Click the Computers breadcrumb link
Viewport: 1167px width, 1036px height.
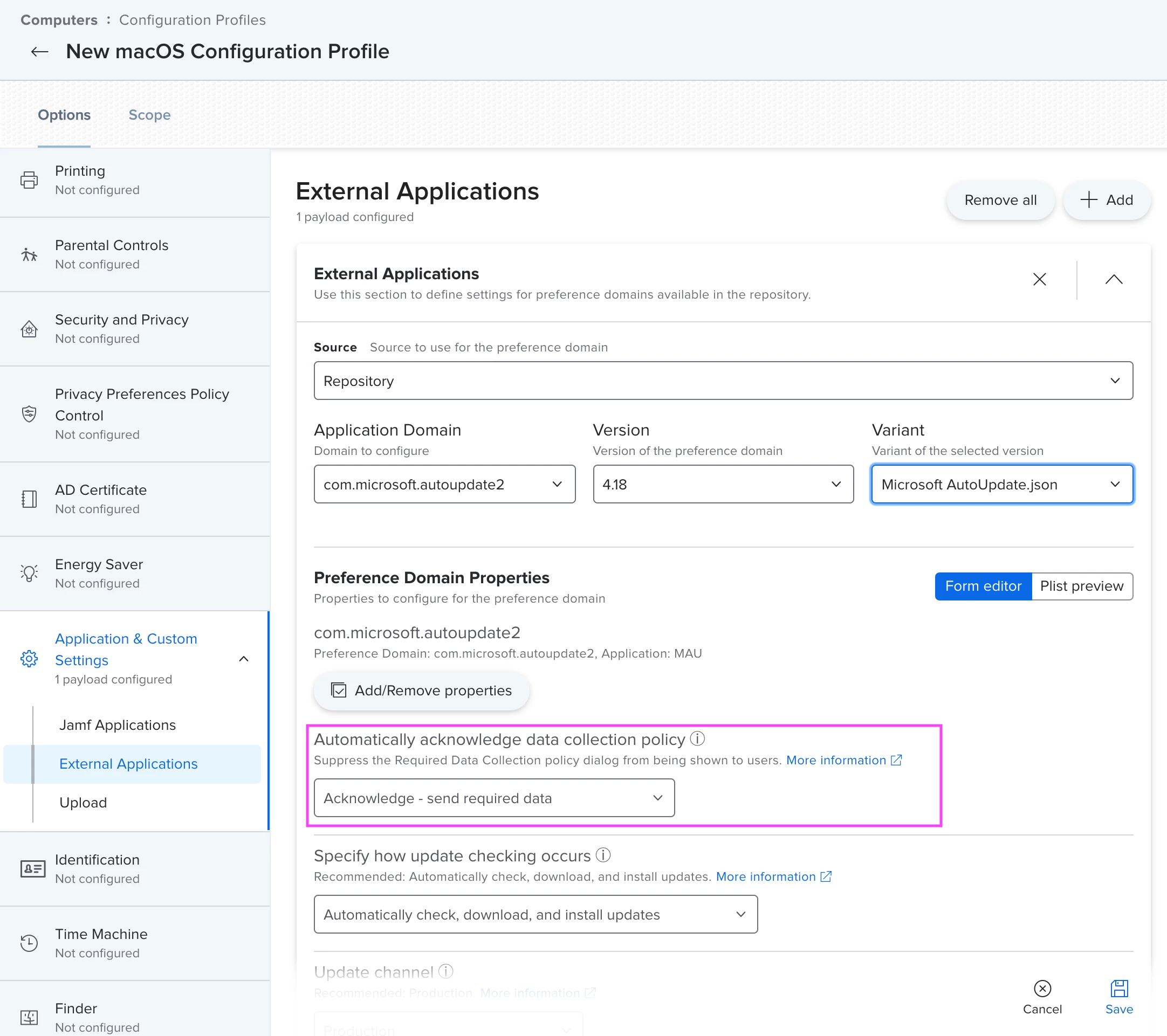click(x=59, y=20)
